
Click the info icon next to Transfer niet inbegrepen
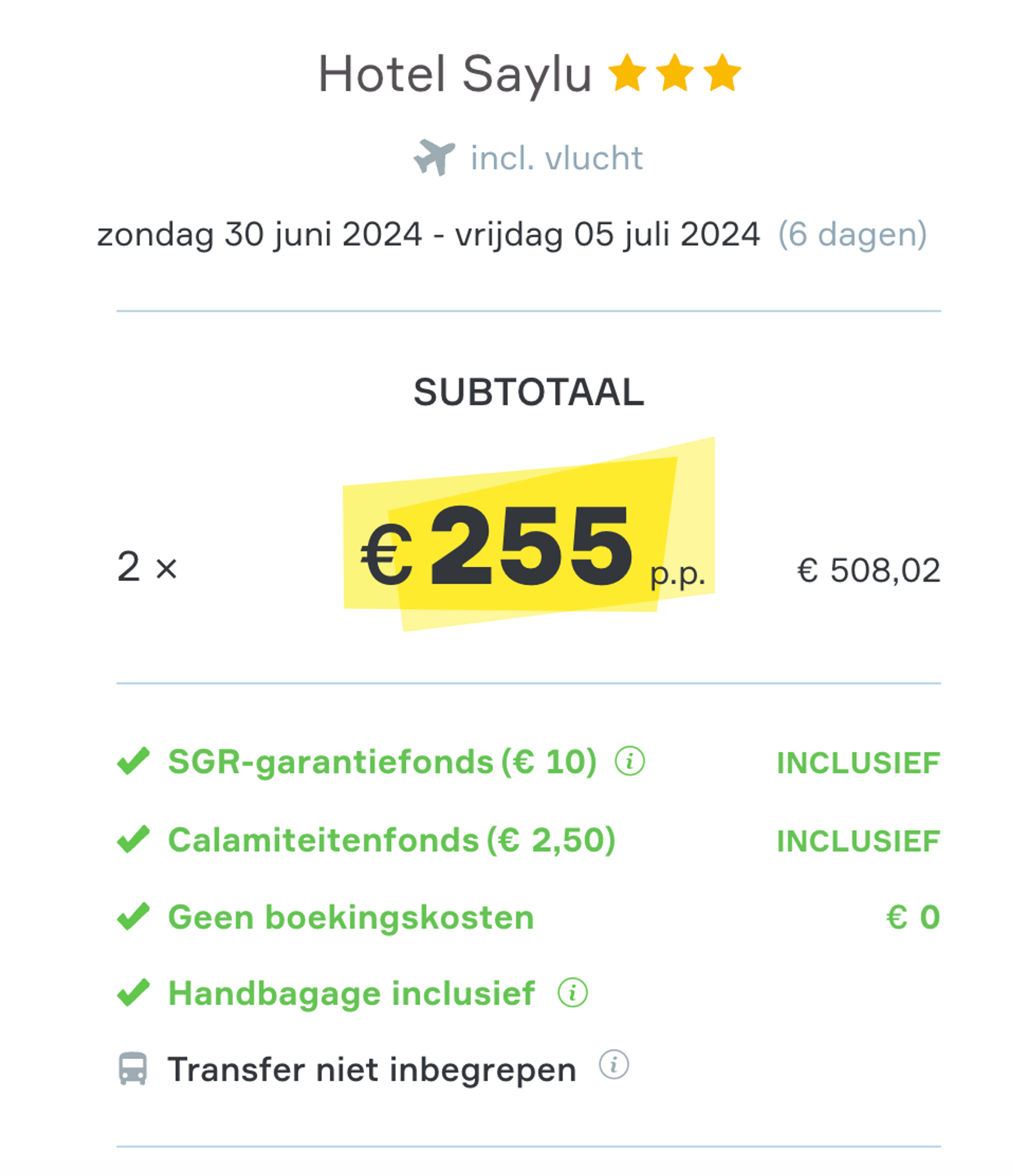(614, 1065)
